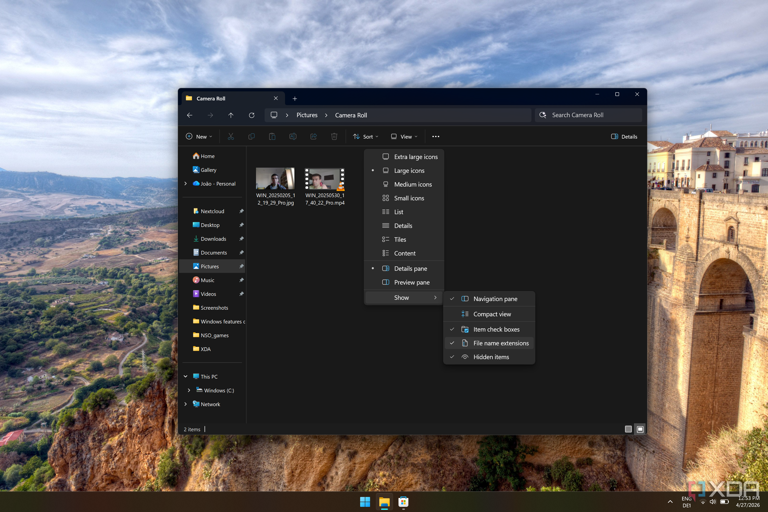Click the New button in the toolbar
Image resolution: width=768 pixels, height=512 pixels.
[199, 137]
